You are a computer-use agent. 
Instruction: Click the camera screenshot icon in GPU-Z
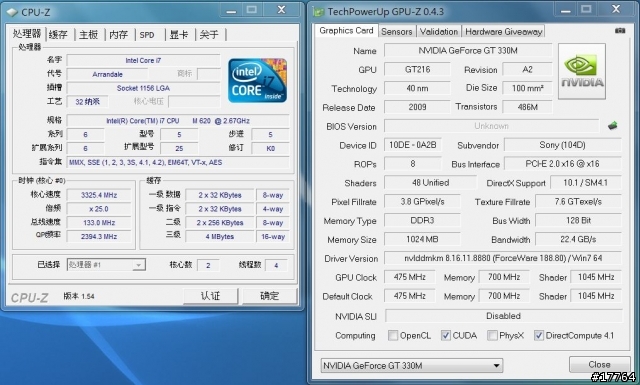point(620,31)
